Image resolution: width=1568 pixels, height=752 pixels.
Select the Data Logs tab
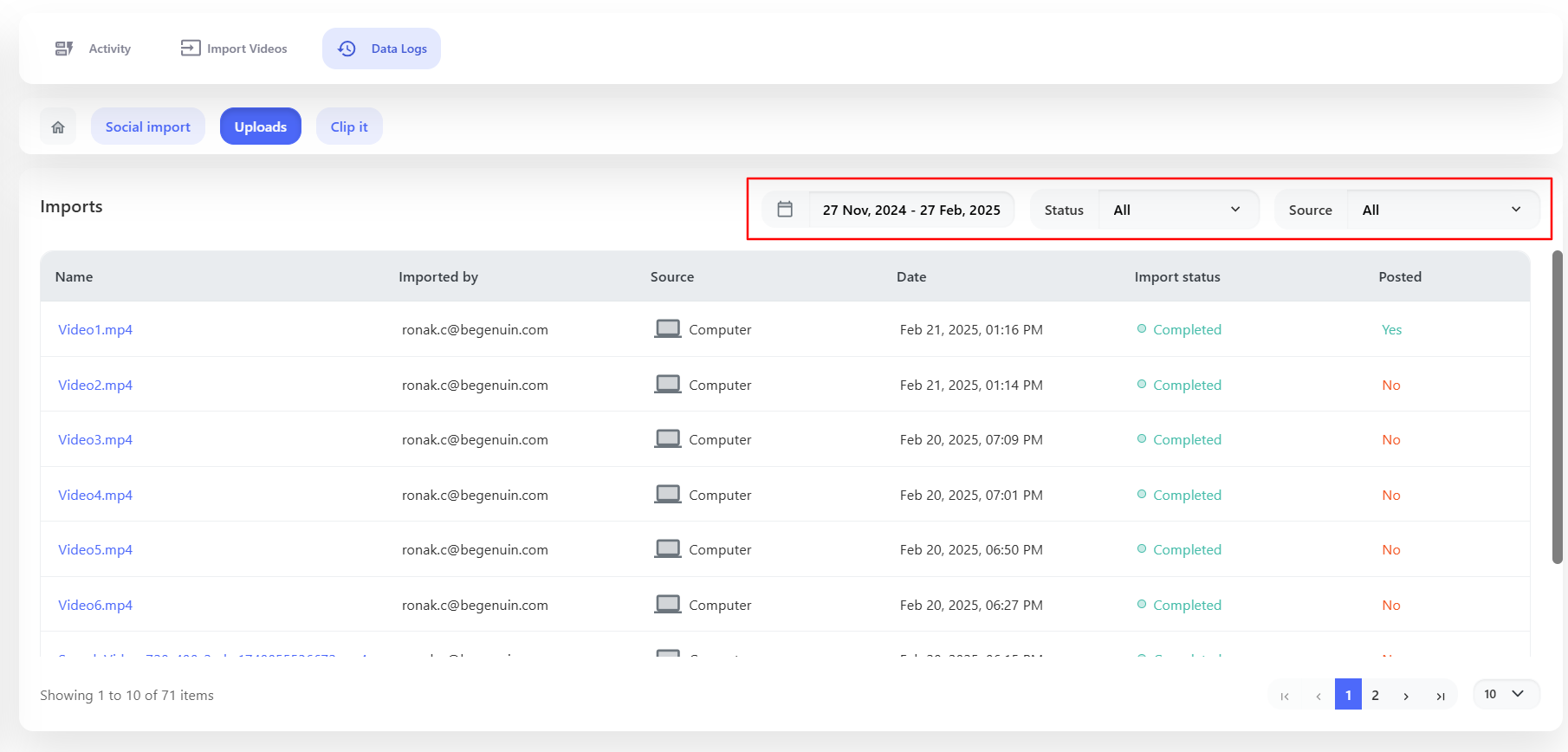coord(381,49)
